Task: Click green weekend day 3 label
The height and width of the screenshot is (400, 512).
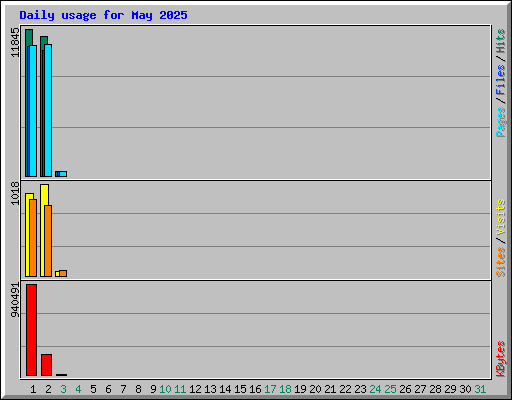Action: point(63,389)
